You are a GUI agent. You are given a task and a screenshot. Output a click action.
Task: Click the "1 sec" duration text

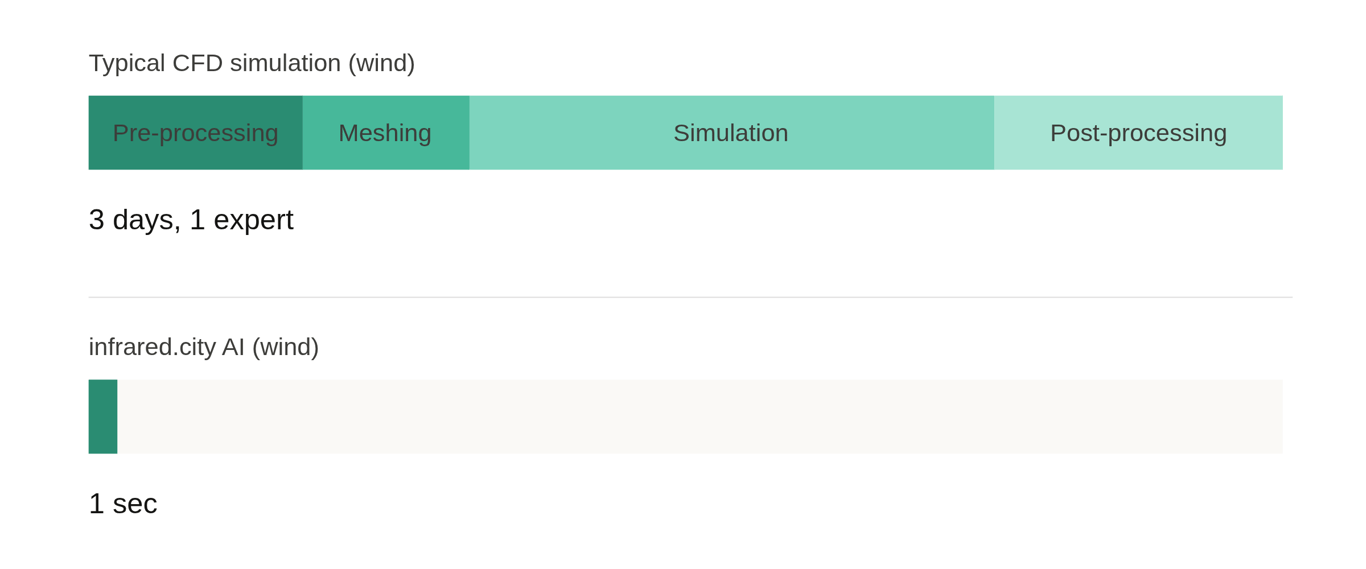pos(123,504)
